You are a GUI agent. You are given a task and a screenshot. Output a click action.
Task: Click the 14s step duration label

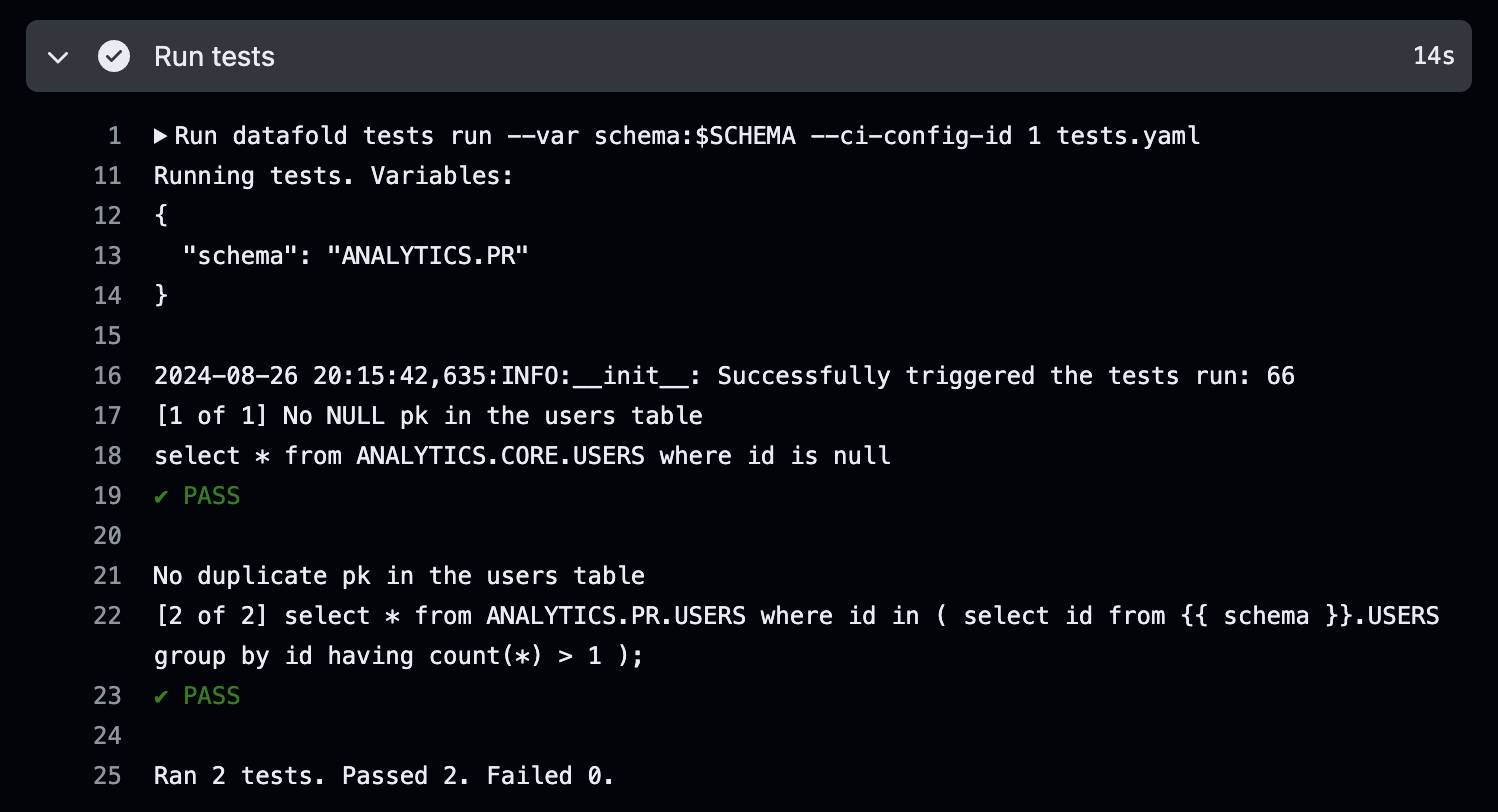pyautogui.click(x=1433, y=56)
